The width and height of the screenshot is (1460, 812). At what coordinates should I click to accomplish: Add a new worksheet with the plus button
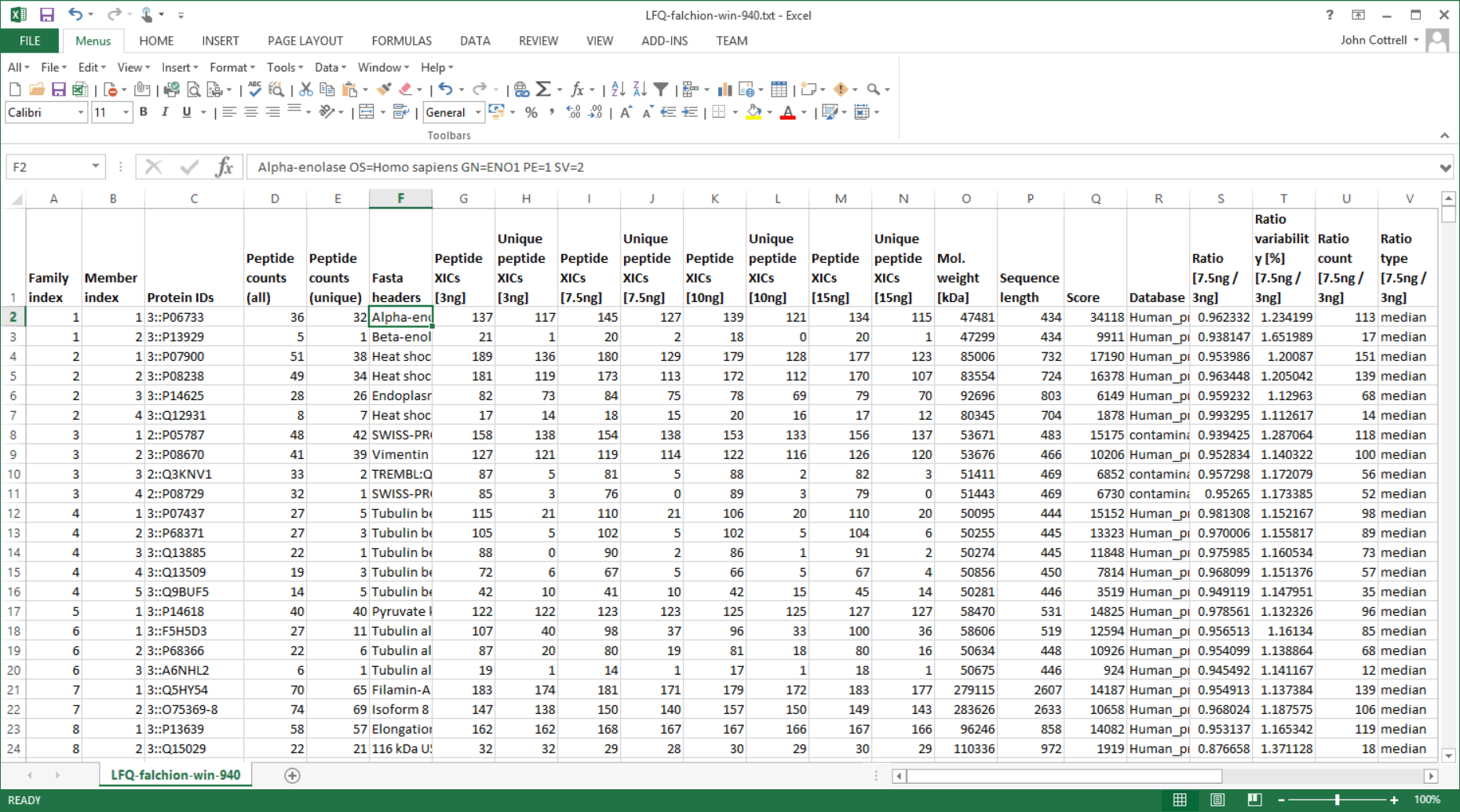pos(291,775)
